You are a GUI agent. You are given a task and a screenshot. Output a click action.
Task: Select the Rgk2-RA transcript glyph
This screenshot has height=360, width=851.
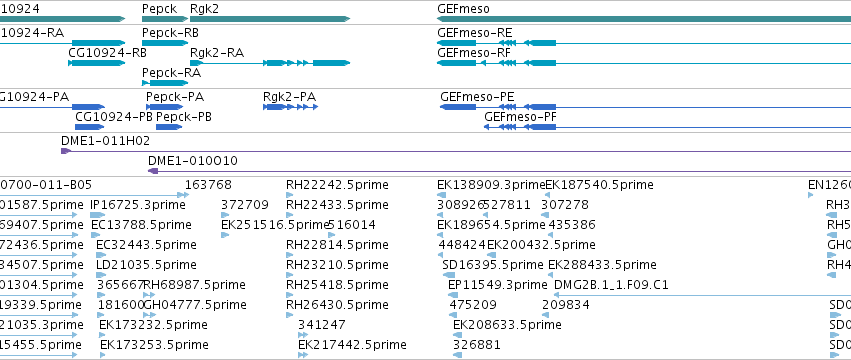click(270, 63)
